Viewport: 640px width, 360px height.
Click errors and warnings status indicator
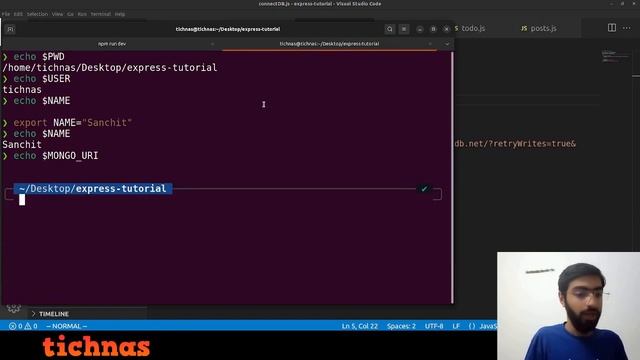click(x=23, y=326)
